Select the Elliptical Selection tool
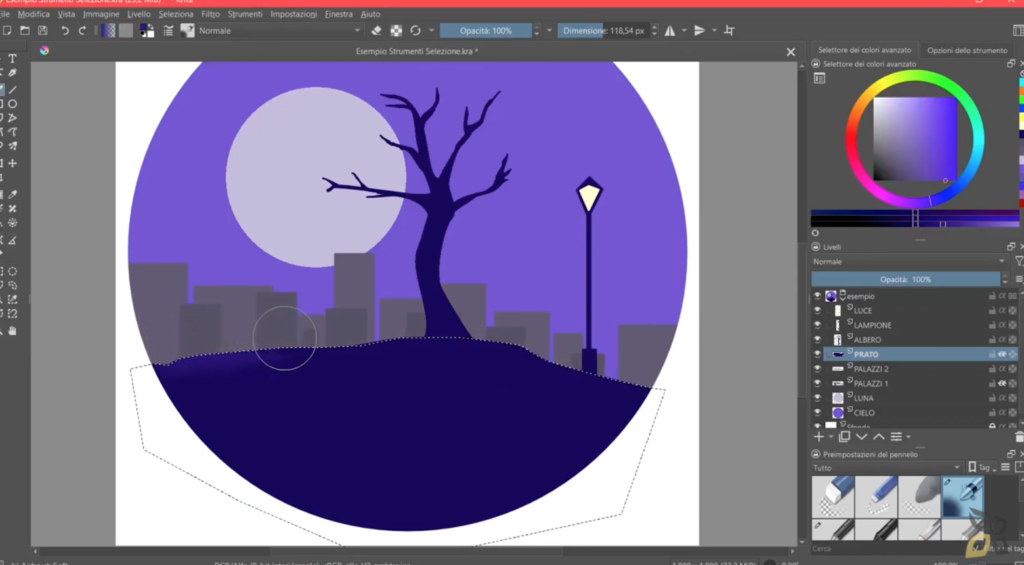This screenshot has height=565, width=1024. click(12, 271)
